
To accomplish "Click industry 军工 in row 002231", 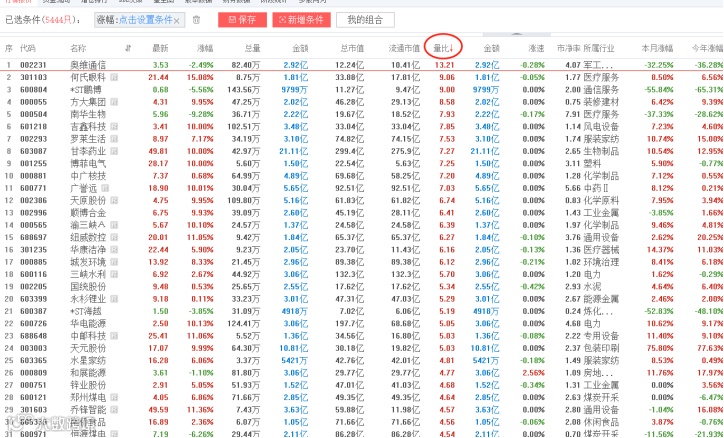I will click(598, 65).
